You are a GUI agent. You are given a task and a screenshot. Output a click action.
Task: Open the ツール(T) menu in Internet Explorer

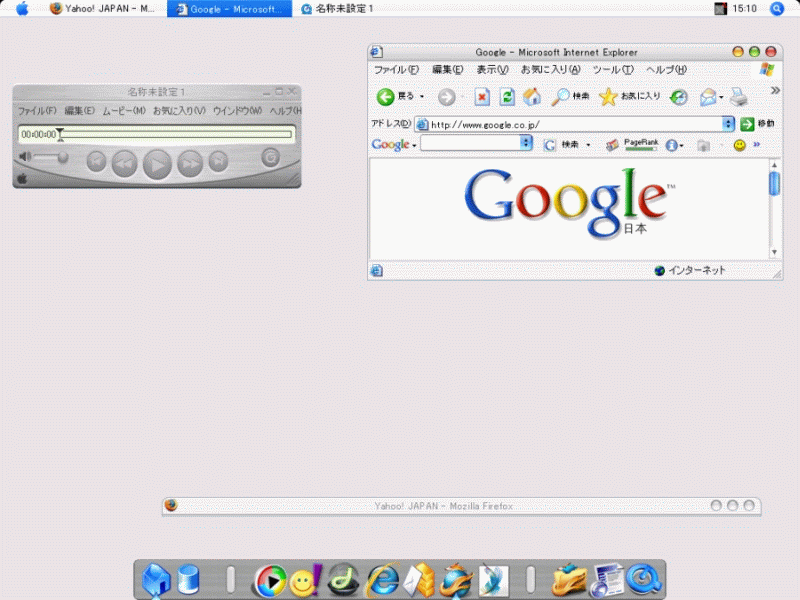tap(613, 70)
